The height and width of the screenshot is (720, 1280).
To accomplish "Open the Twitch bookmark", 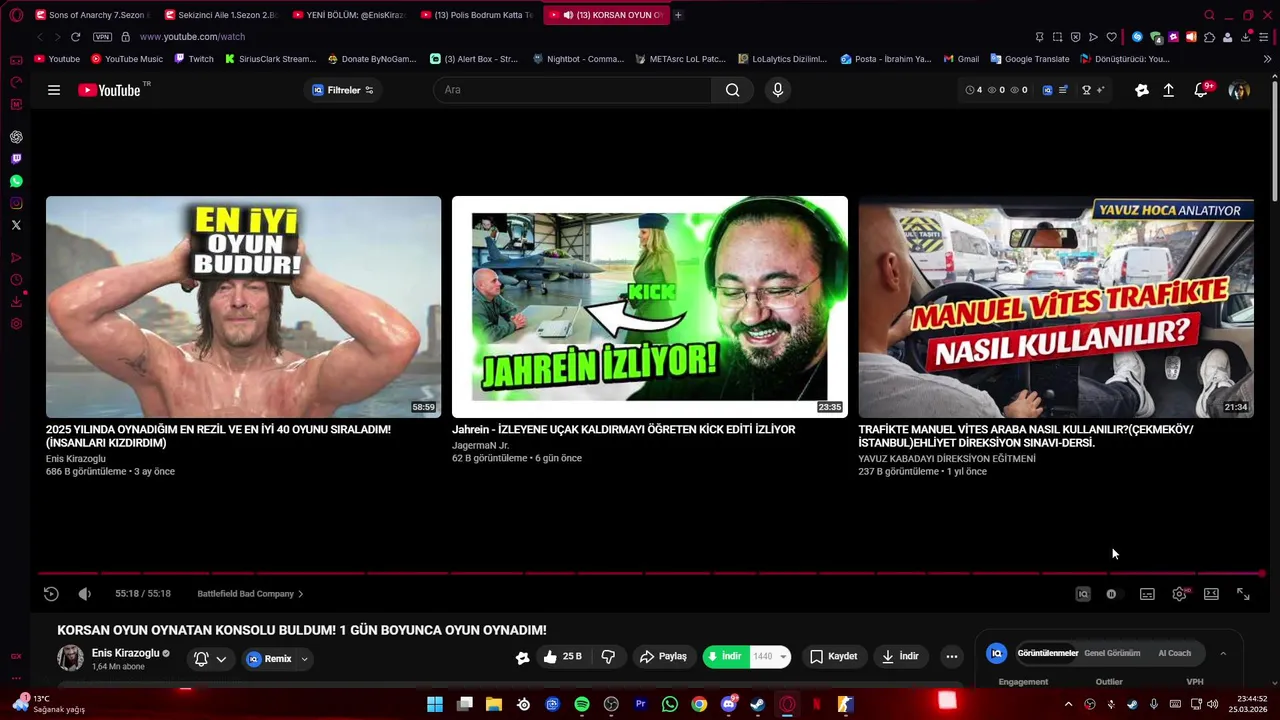I will pos(194,59).
